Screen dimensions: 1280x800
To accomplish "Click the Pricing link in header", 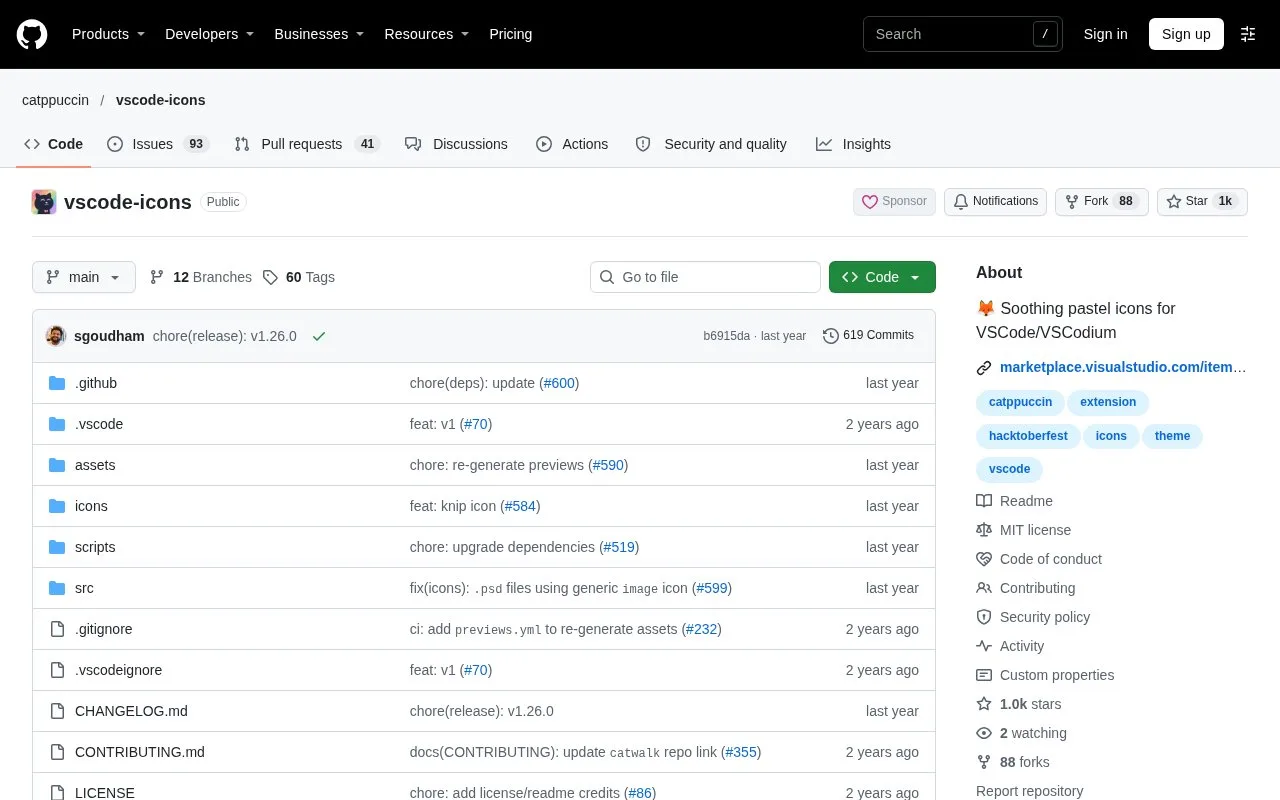I will pos(510,34).
